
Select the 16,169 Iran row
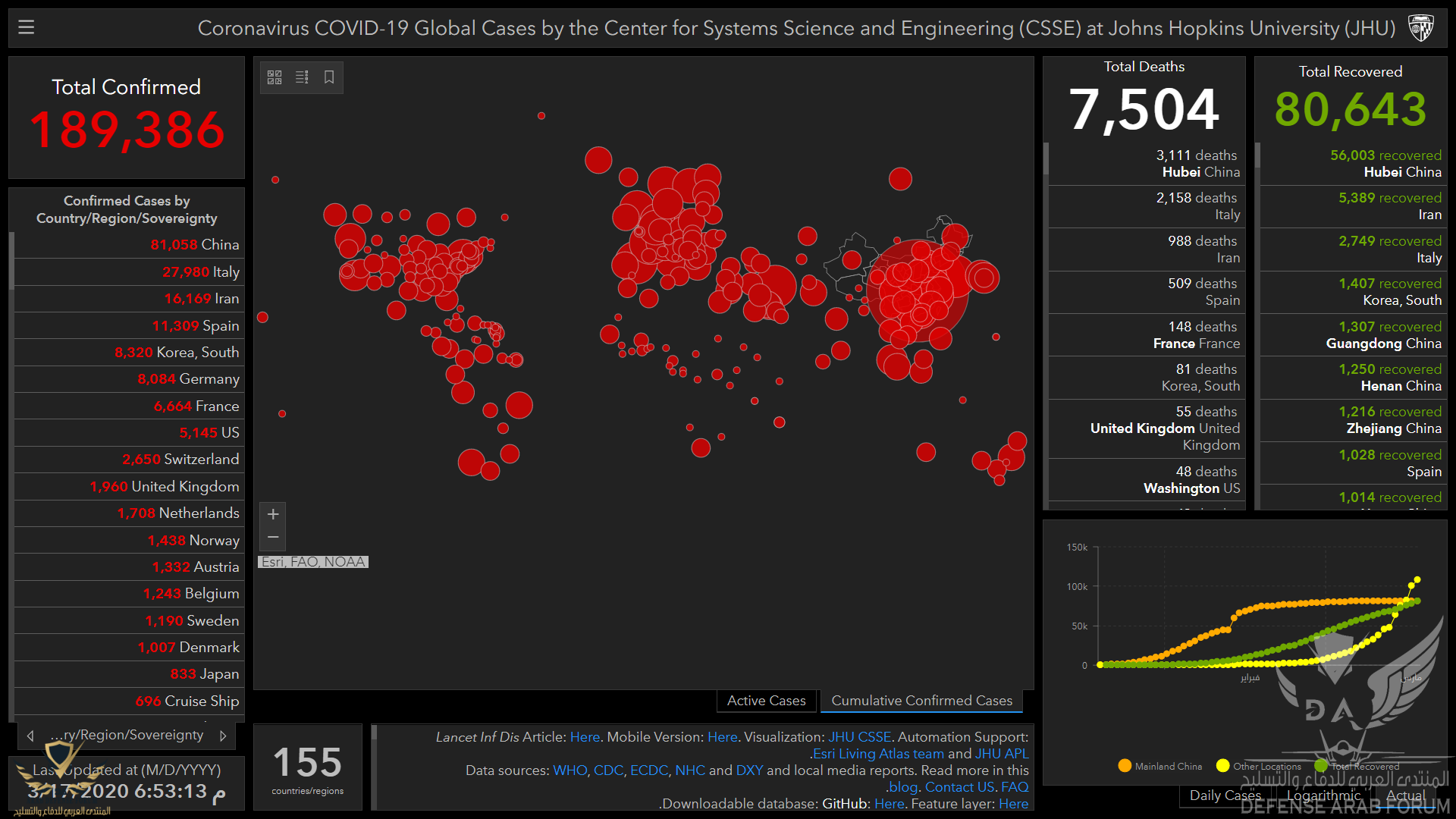(127, 299)
